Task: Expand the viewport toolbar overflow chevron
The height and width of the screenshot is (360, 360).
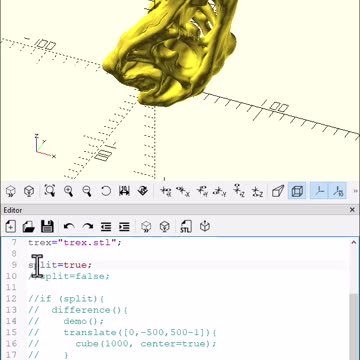Action: pos(355,191)
